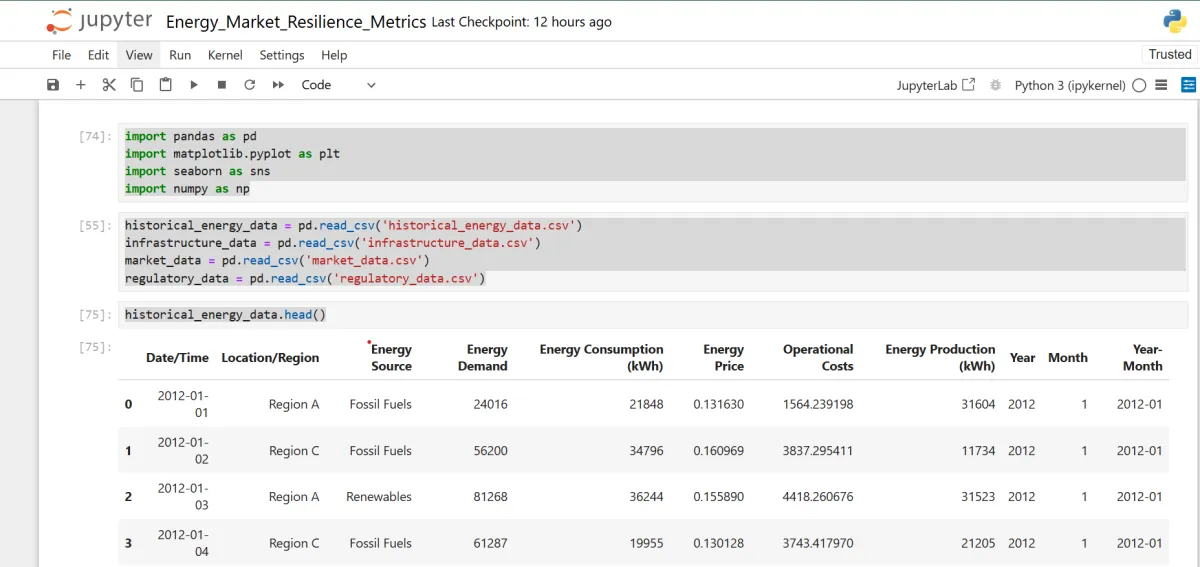Select the Python 3 (ipykernel) kernel name
Viewport: 1200px width, 567px height.
pyautogui.click(x=1070, y=85)
